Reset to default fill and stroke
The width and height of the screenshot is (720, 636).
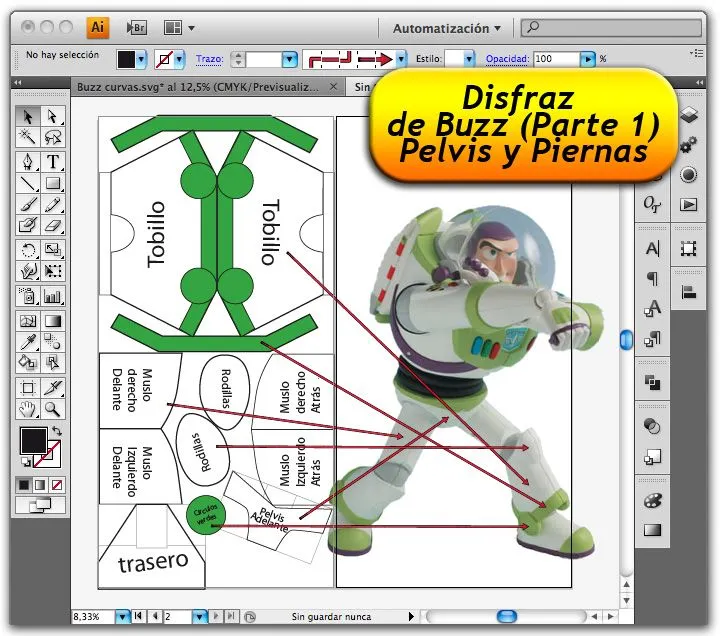coord(26,462)
